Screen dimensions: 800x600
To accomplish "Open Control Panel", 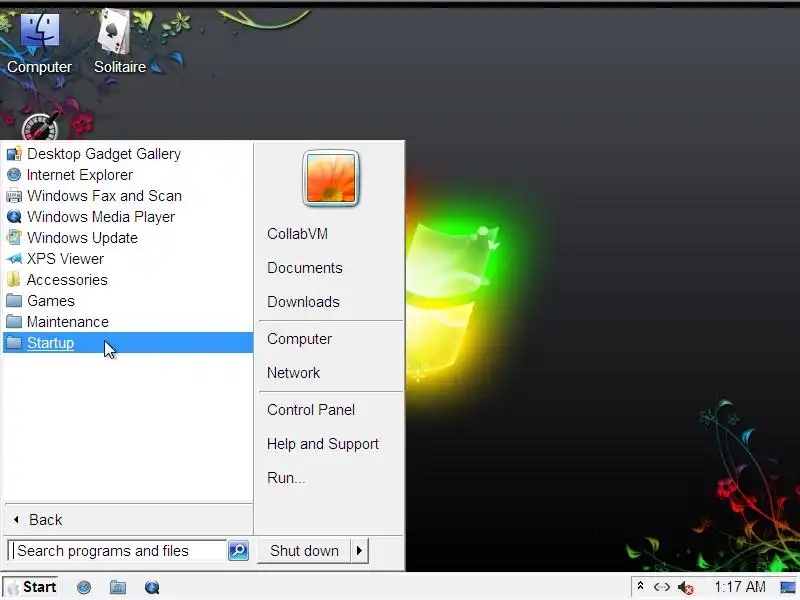I will [311, 410].
